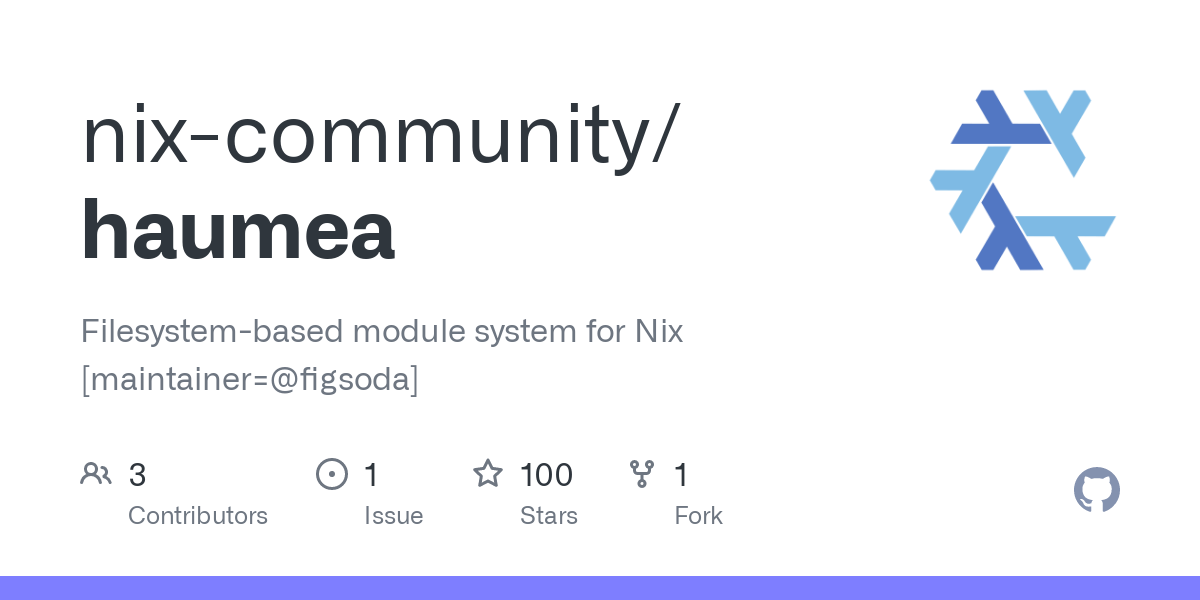Click the Stars star icon
Image resolution: width=1200 pixels, height=600 pixels.
click(488, 473)
